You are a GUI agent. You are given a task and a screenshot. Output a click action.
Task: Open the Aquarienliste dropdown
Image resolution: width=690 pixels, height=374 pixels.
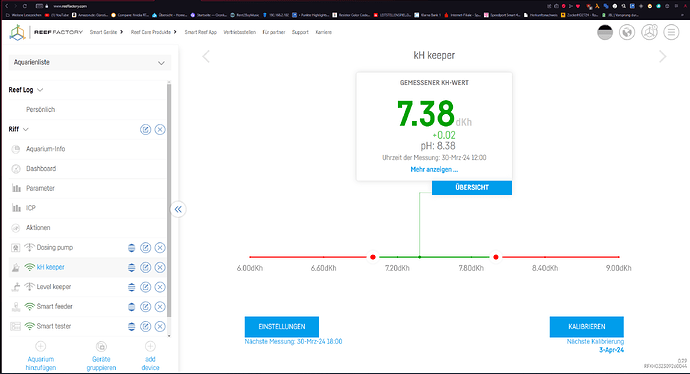(90, 62)
